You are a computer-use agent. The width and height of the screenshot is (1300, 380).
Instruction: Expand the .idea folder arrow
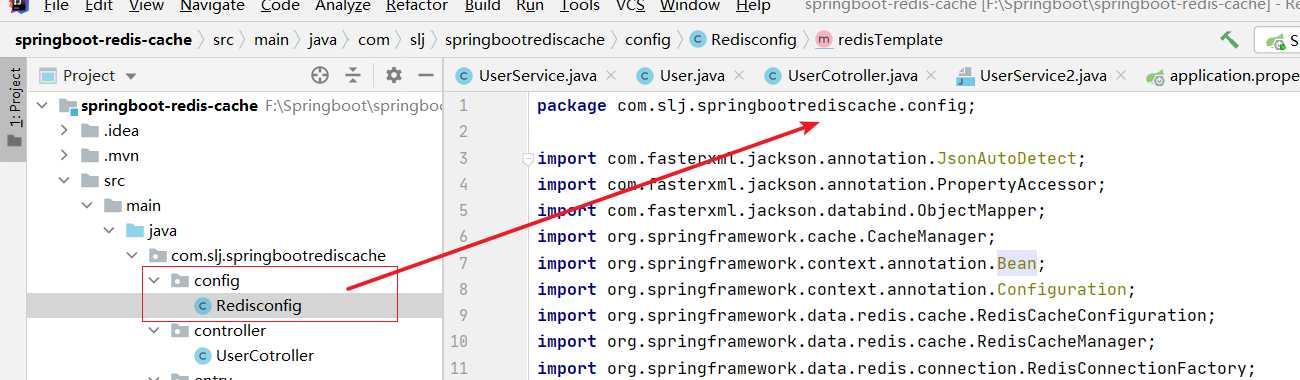click(x=65, y=131)
